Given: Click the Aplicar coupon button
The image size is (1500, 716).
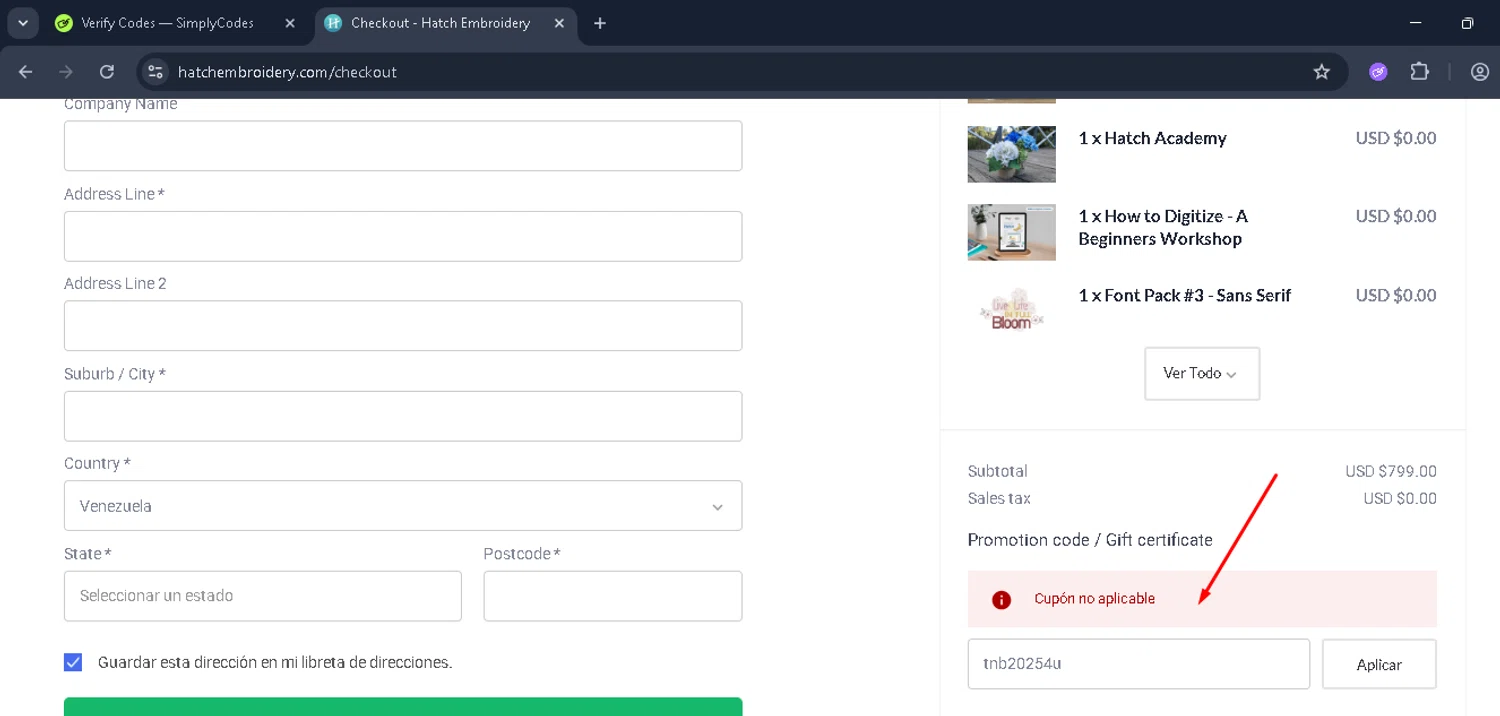Looking at the screenshot, I should [1379, 664].
